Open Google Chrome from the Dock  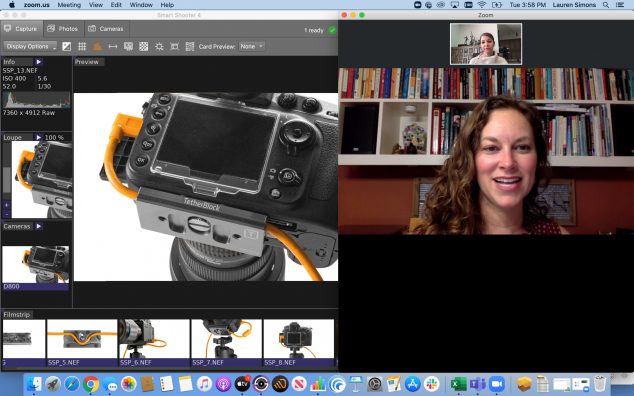[91, 383]
